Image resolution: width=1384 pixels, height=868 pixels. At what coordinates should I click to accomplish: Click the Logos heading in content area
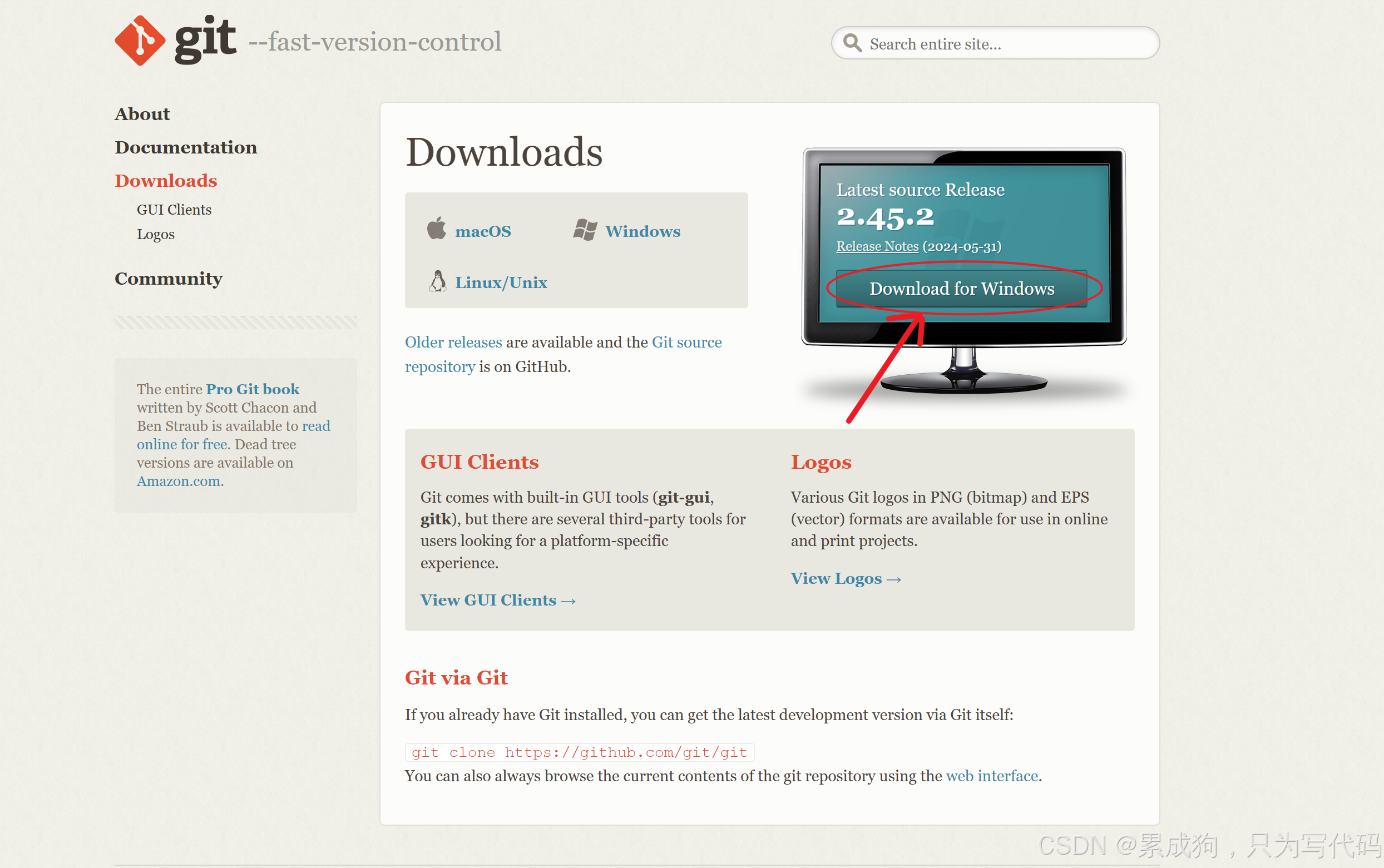point(821,462)
